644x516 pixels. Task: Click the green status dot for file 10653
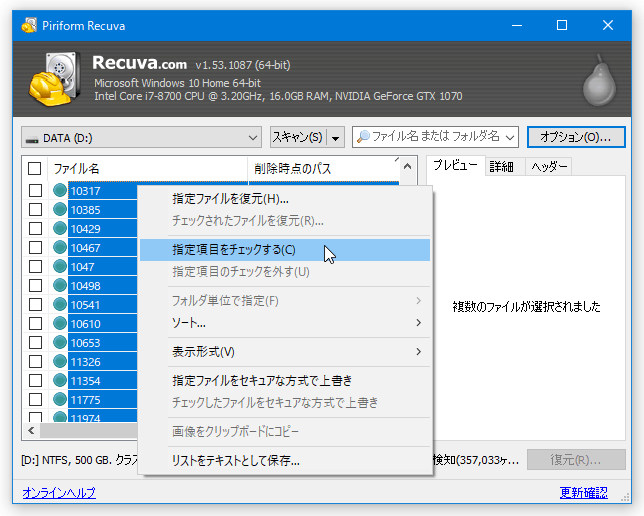click(60, 342)
